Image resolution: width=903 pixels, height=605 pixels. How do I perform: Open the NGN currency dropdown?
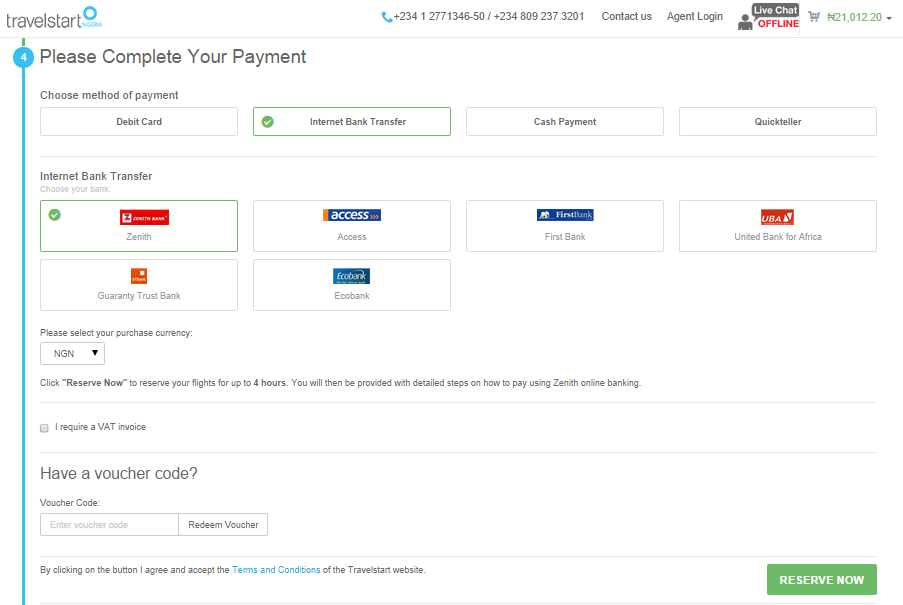[x=73, y=353]
